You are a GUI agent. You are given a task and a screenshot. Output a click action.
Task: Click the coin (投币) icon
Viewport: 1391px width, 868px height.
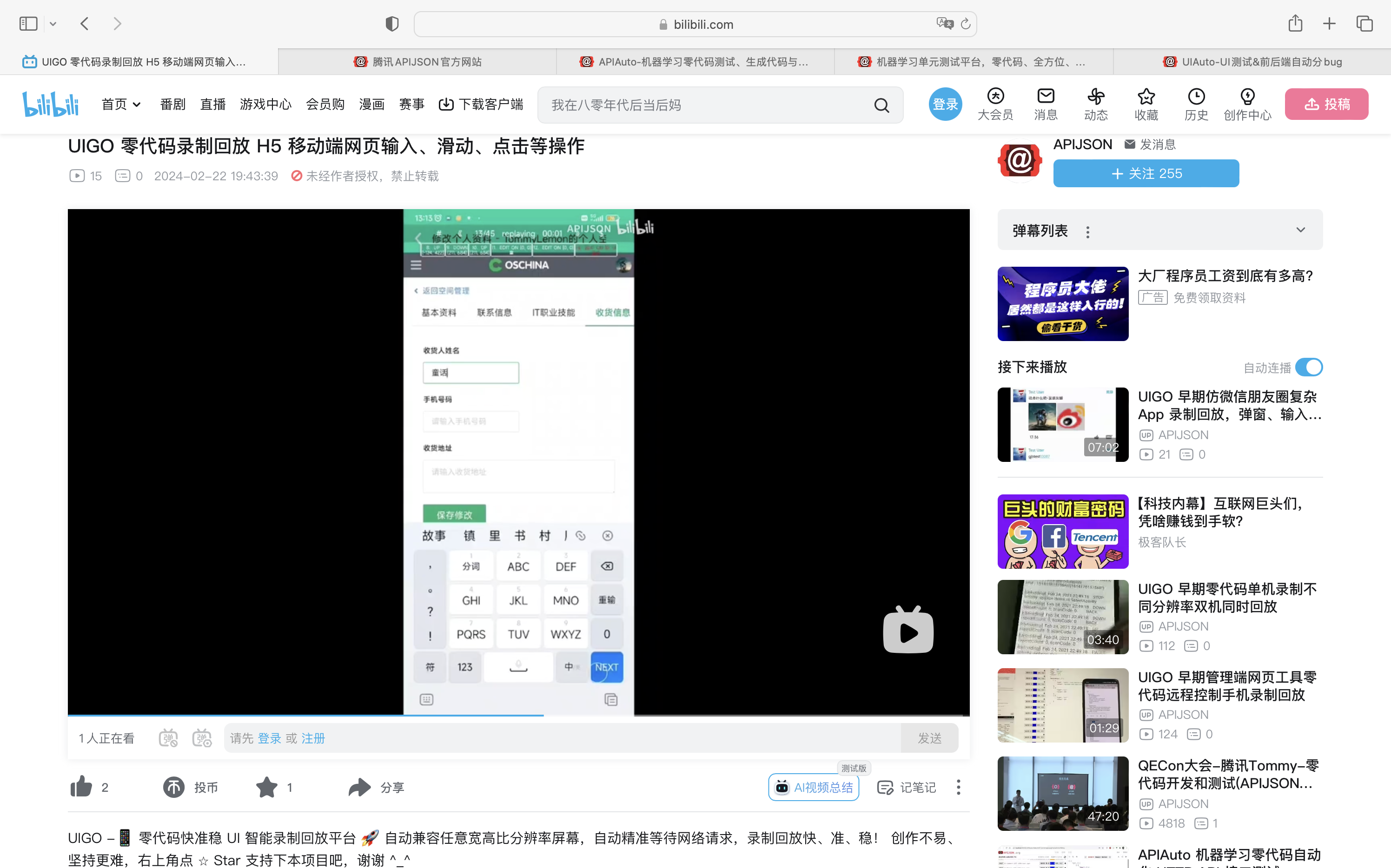173,787
